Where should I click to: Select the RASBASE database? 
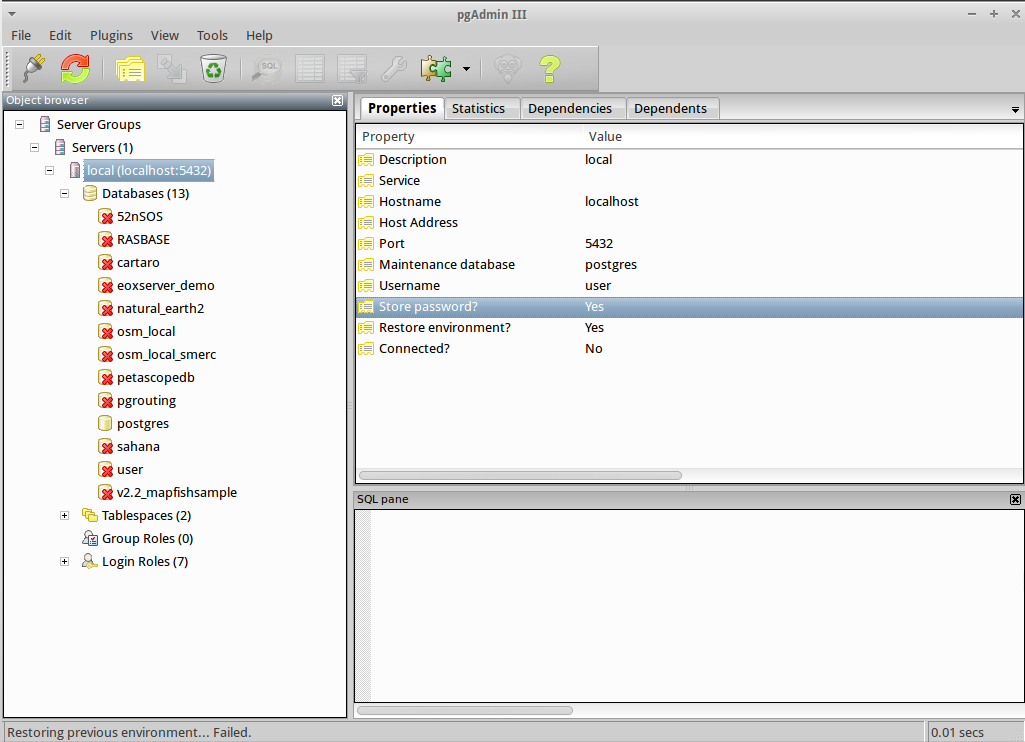tap(143, 239)
